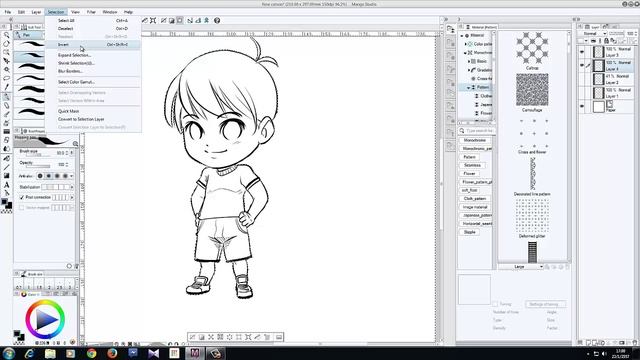Expand the Stabilization options arrow
The image size is (640, 360).
[72, 187]
